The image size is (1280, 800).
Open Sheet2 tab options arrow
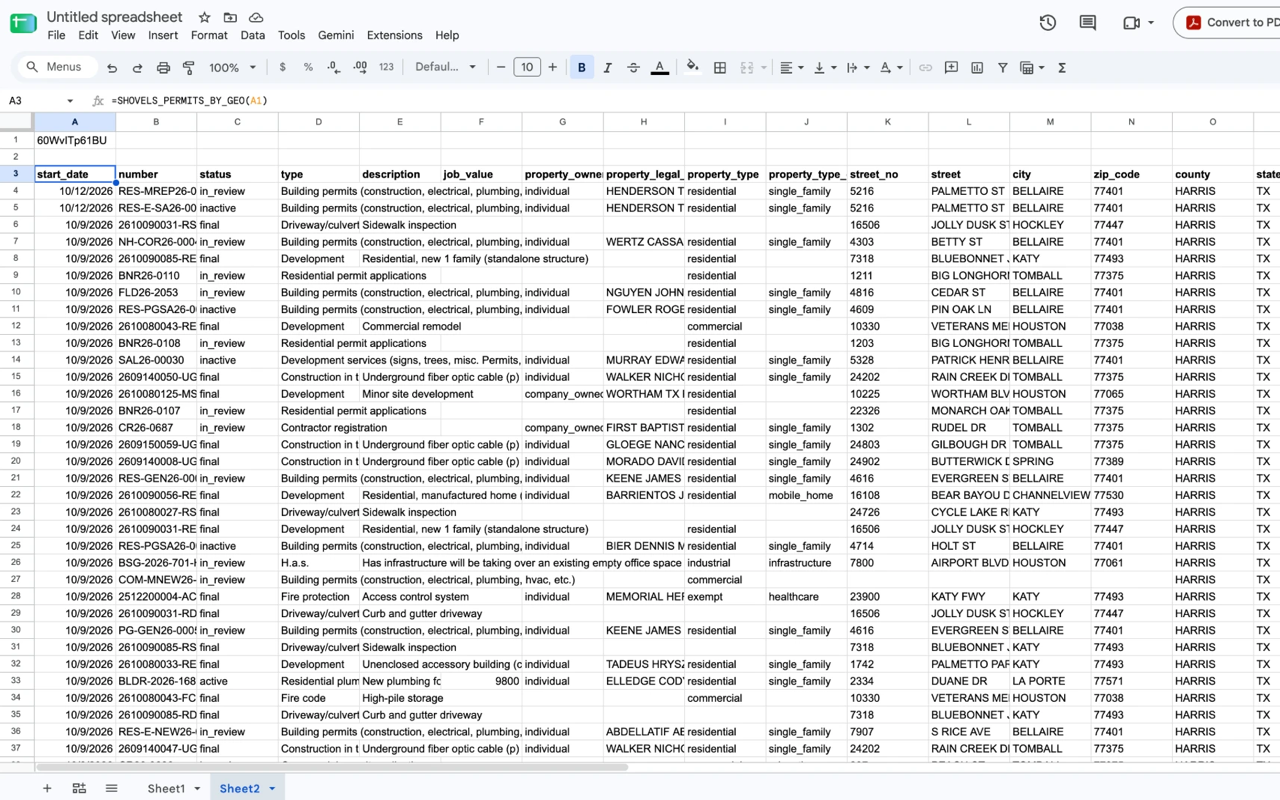click(x=272, y=789)
